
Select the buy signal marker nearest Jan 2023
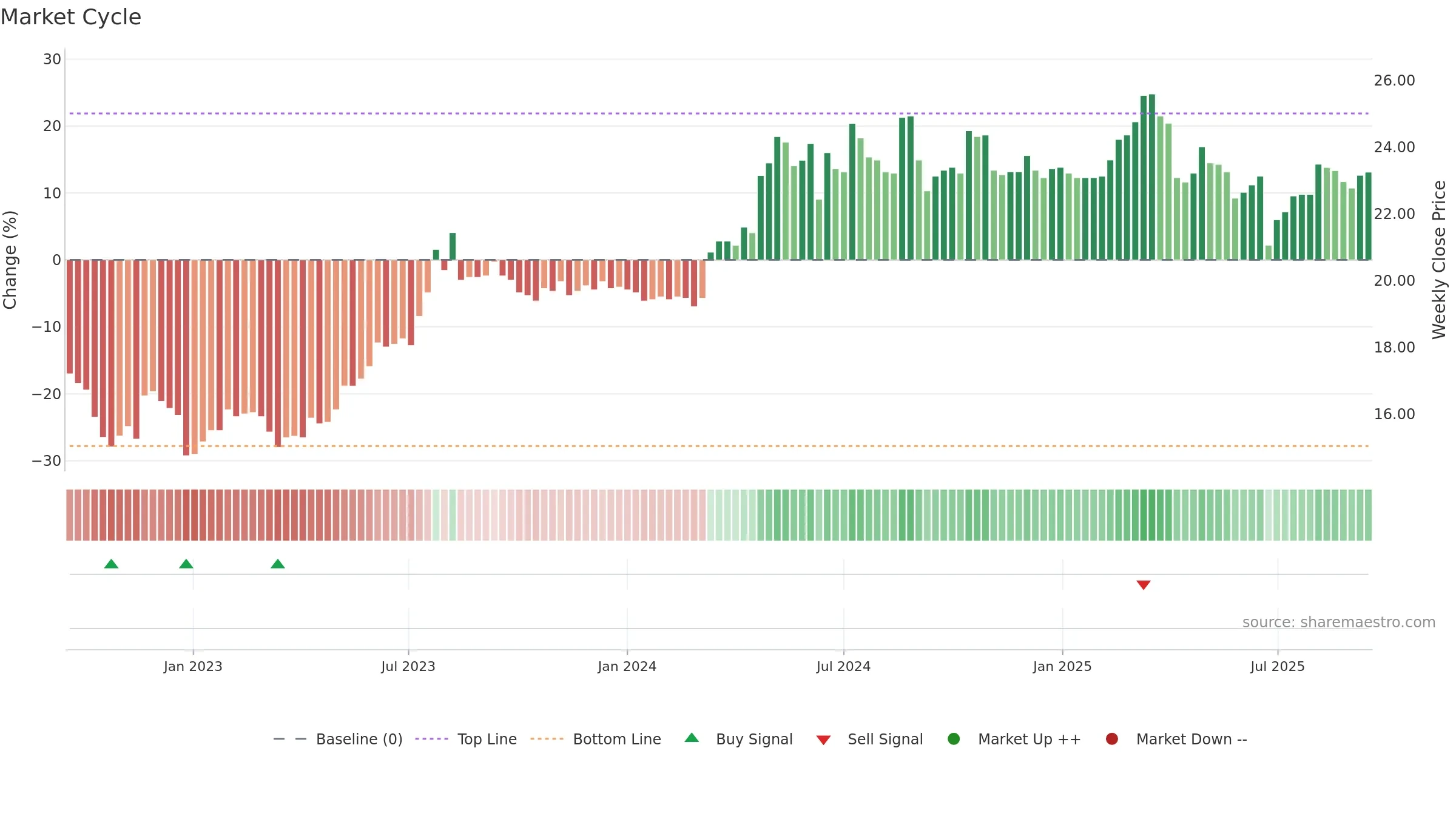point(186,564)
